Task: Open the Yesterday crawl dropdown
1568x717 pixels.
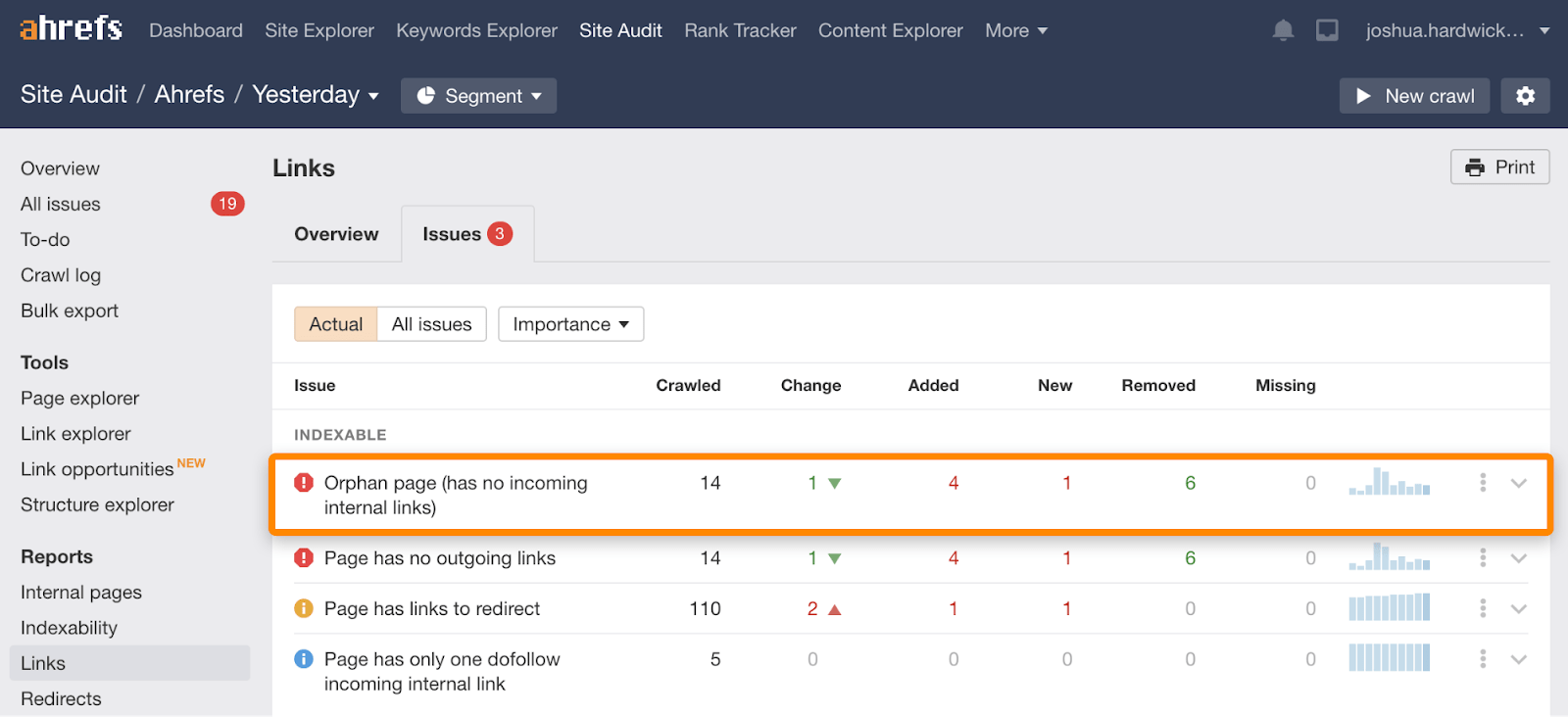Action: [x=316, y=95]
